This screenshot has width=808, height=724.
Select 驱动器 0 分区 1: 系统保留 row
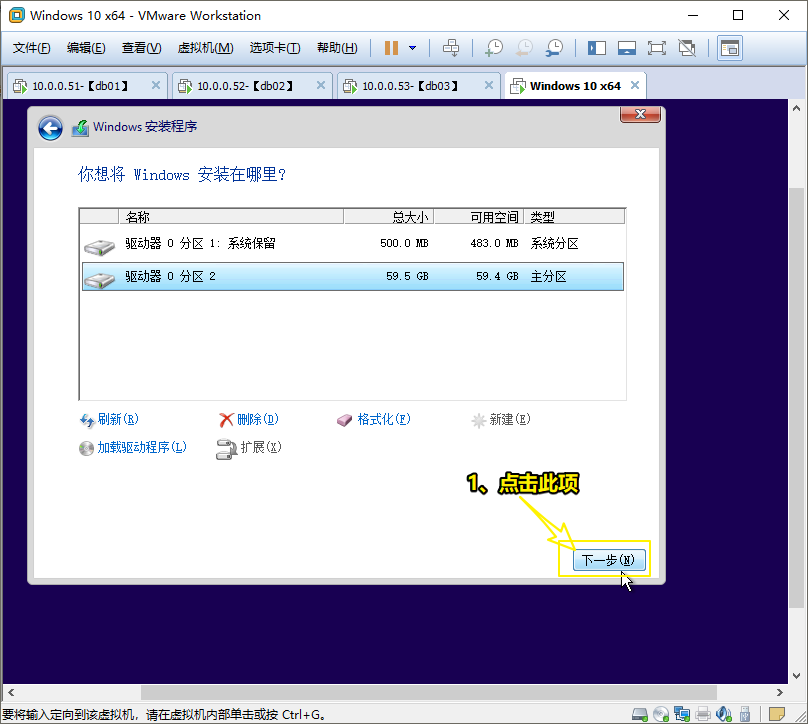352,244
